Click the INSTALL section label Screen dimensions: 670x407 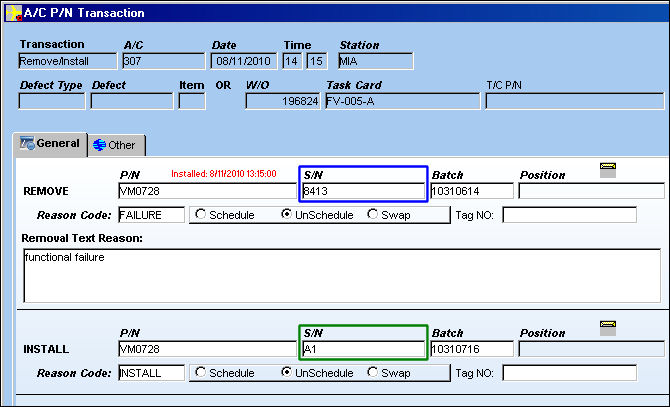pyautogui.click(x=46, y=349)
